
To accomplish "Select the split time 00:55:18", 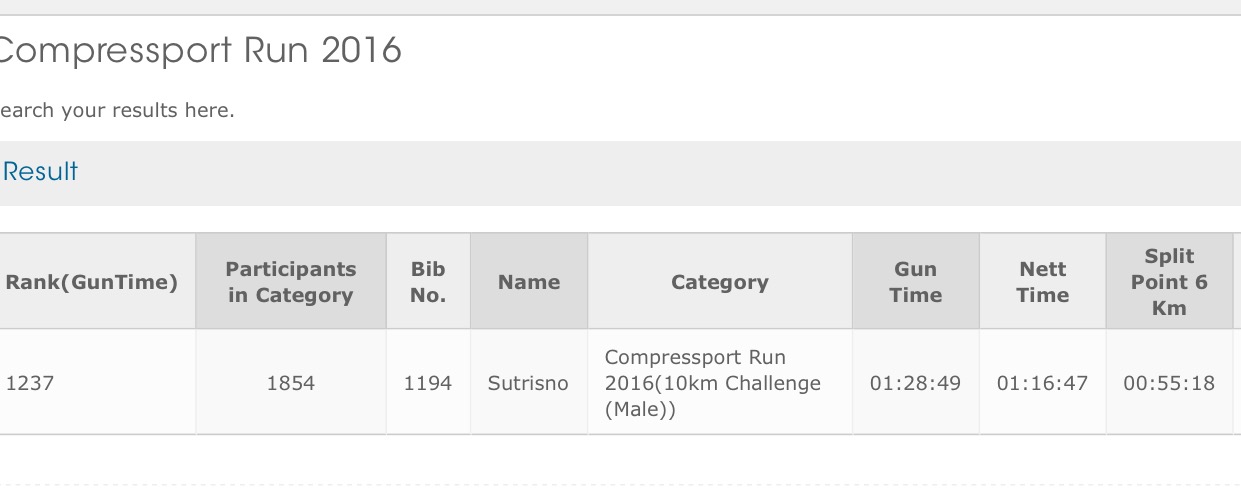I will pos(1169,383).
